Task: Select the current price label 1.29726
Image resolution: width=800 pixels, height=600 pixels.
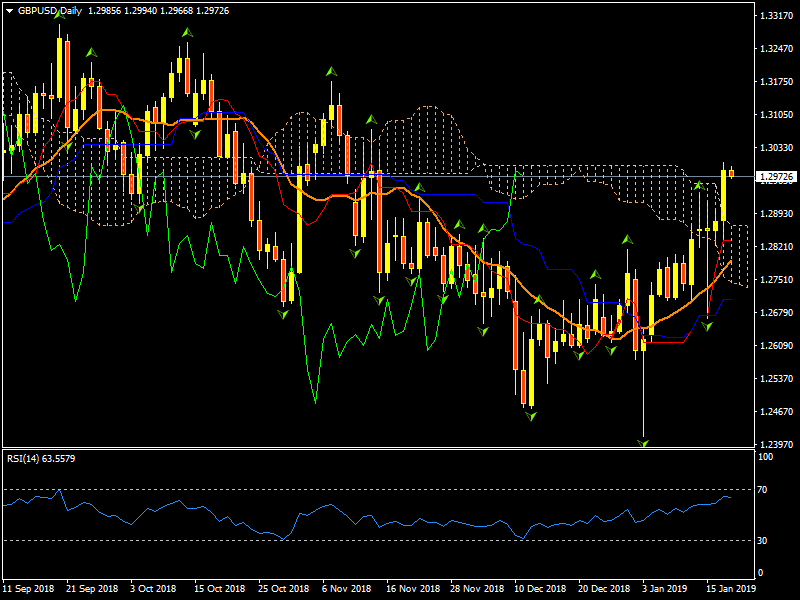Action: 776,177
